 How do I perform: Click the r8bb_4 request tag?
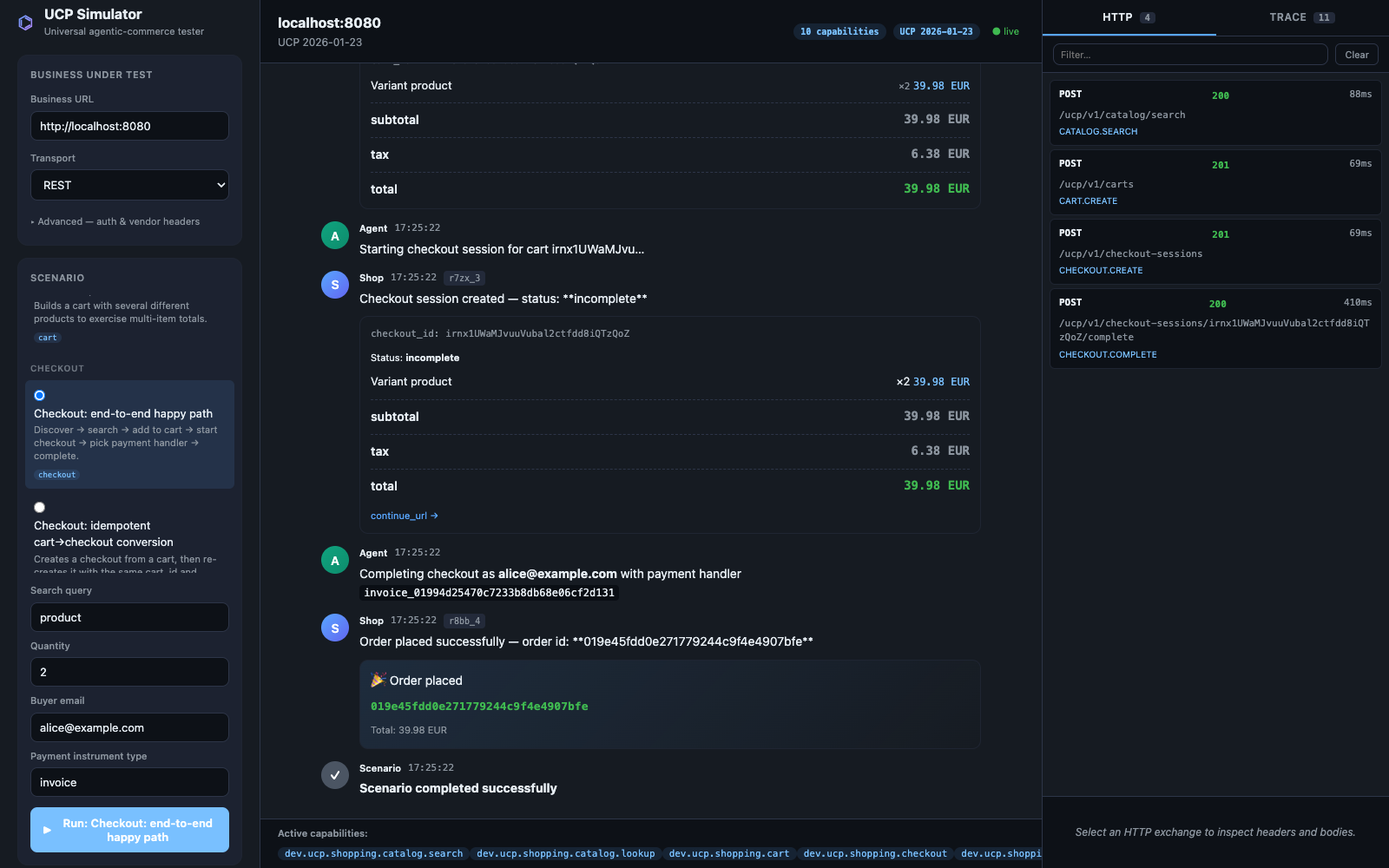click(464, 621)
